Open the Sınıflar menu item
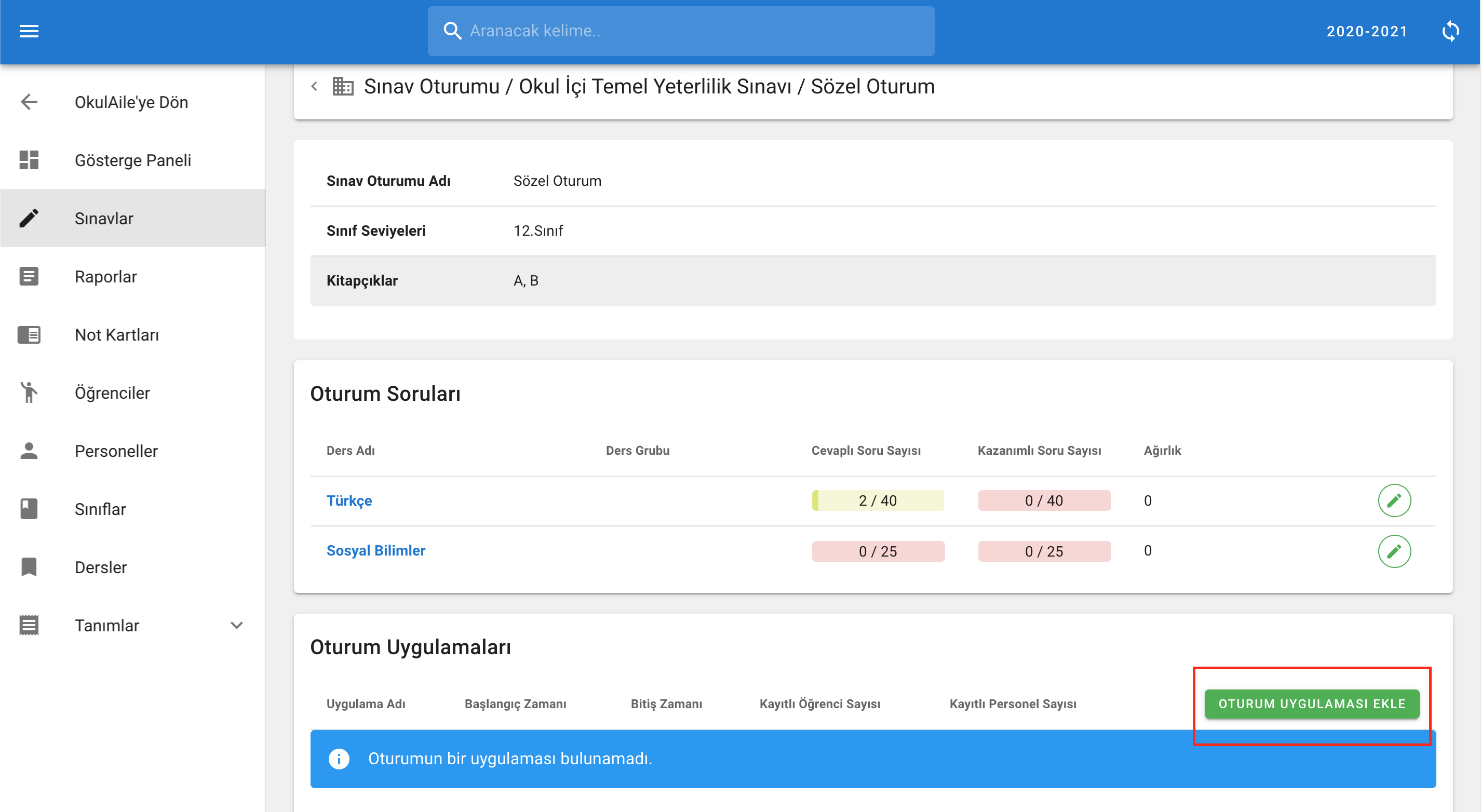This screenshot has width=1481, height=812. pyautogui.click(x=133, y=509)
